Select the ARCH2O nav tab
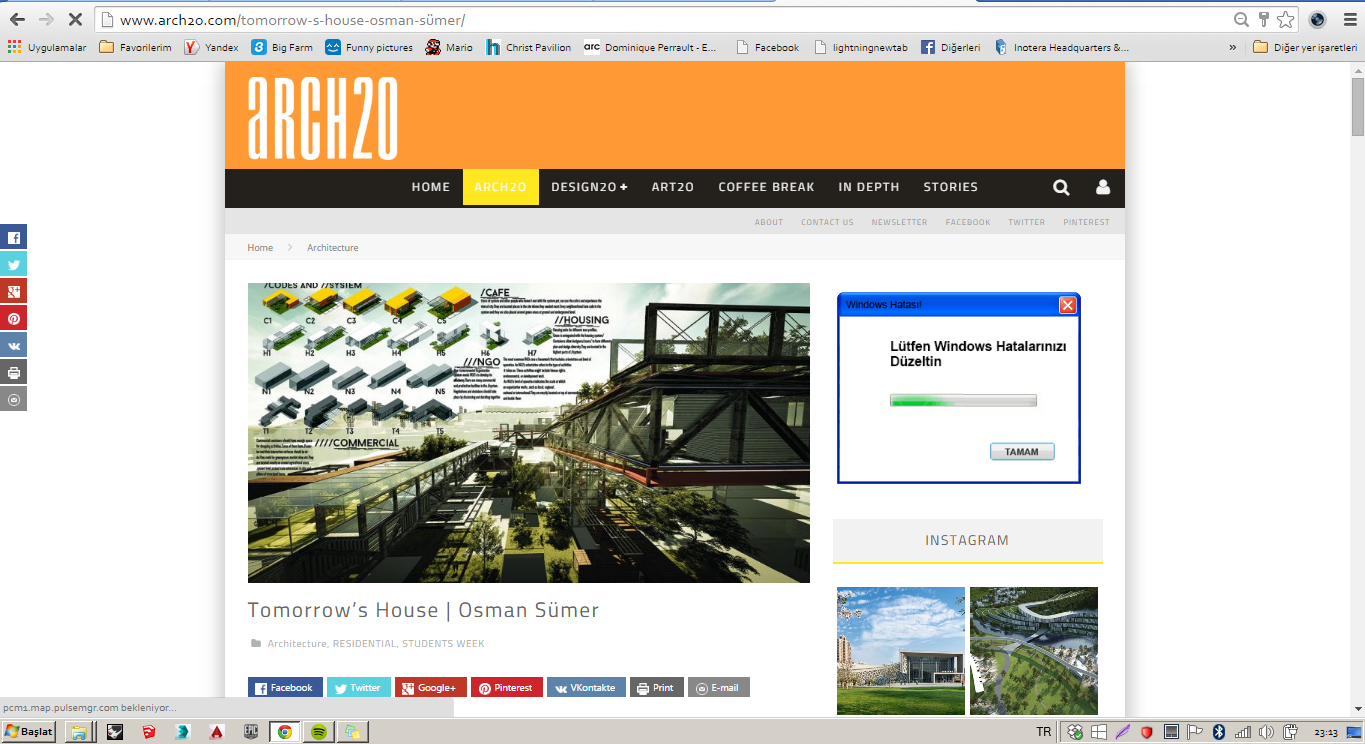This screenshot has width=1365, height=744. point(500,187)
